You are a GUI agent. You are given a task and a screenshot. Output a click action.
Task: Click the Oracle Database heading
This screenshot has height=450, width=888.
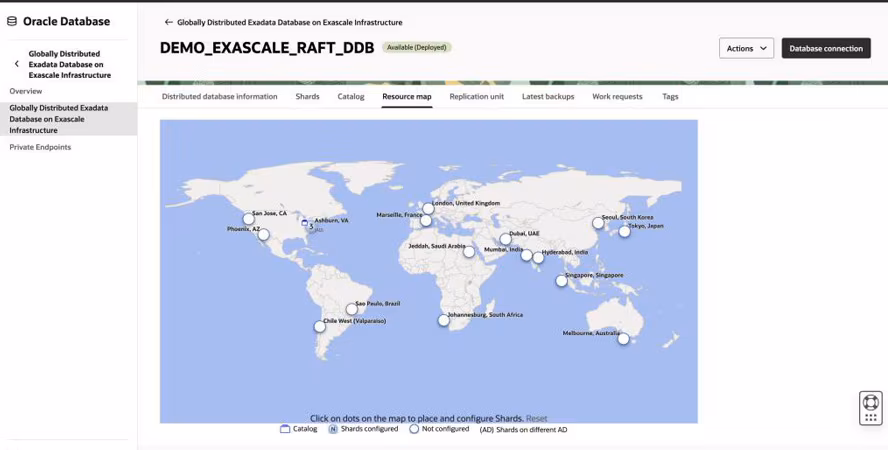coord(67,22)
